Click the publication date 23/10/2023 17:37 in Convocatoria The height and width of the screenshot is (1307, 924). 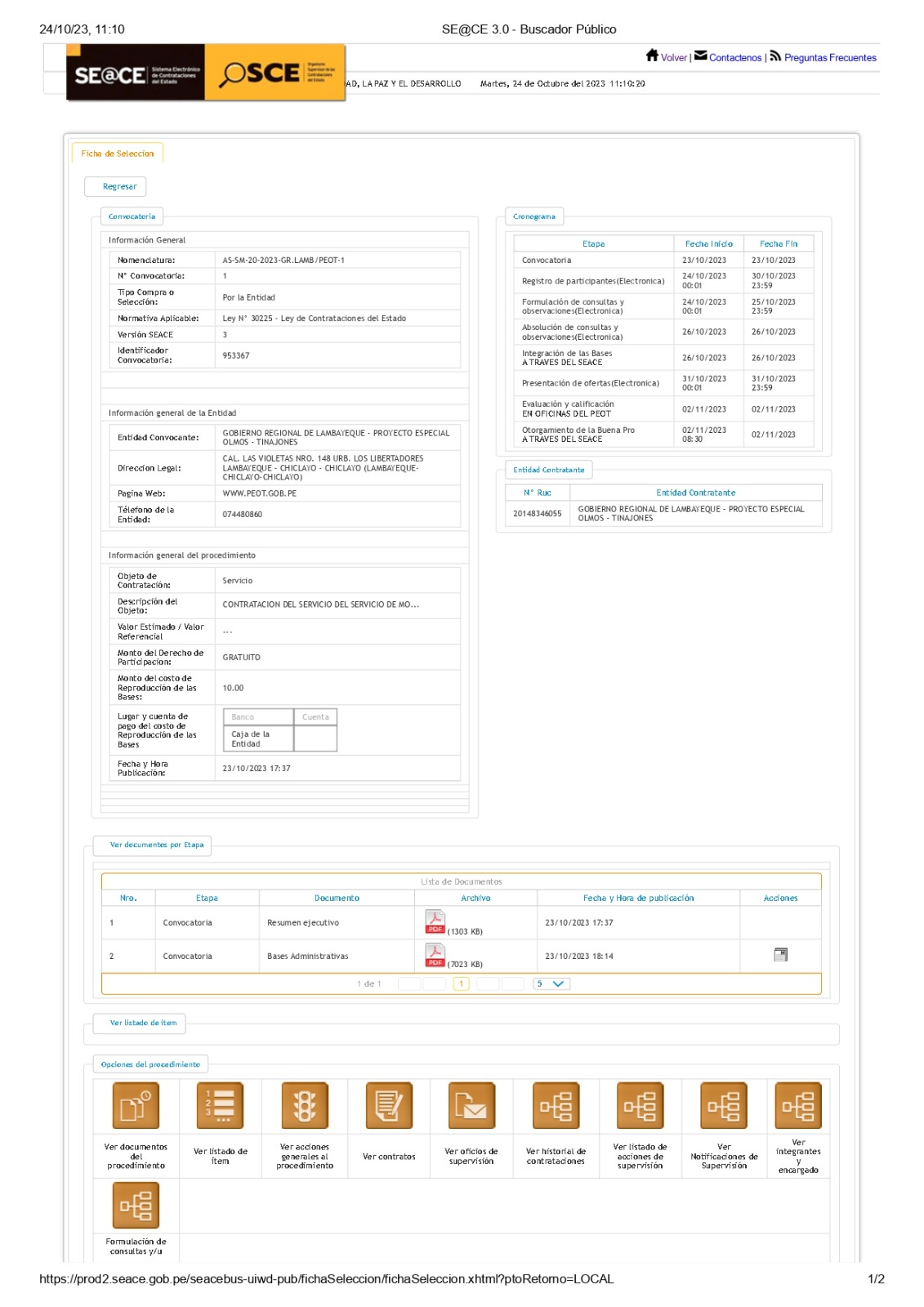[257, 769]
